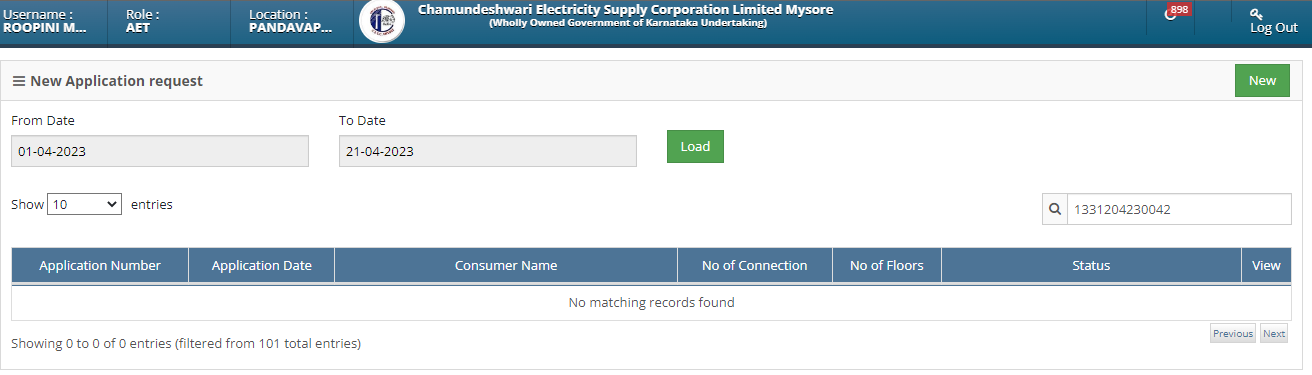1312x375 pixels.
Task: Sort by Application Date column
Action: pyautogui.click(x=262, y=265)
